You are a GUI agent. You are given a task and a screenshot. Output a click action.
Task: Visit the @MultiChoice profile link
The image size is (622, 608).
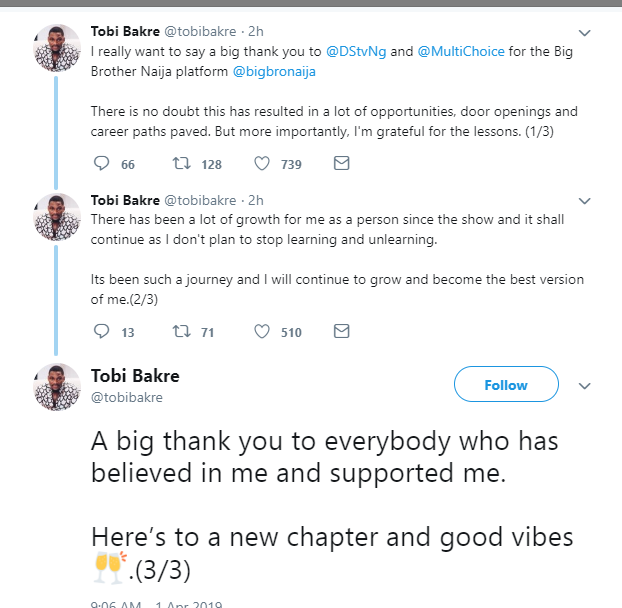click(x=460, y=49)
